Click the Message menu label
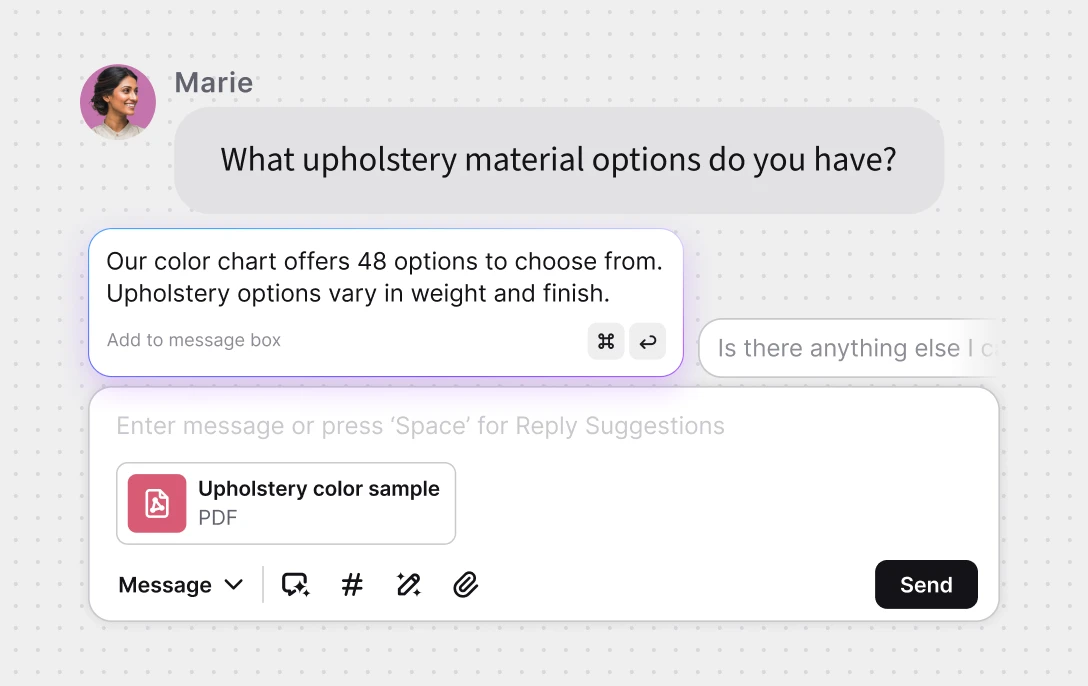This screenshot has height=686, width=1088. [x=165, y=584]
